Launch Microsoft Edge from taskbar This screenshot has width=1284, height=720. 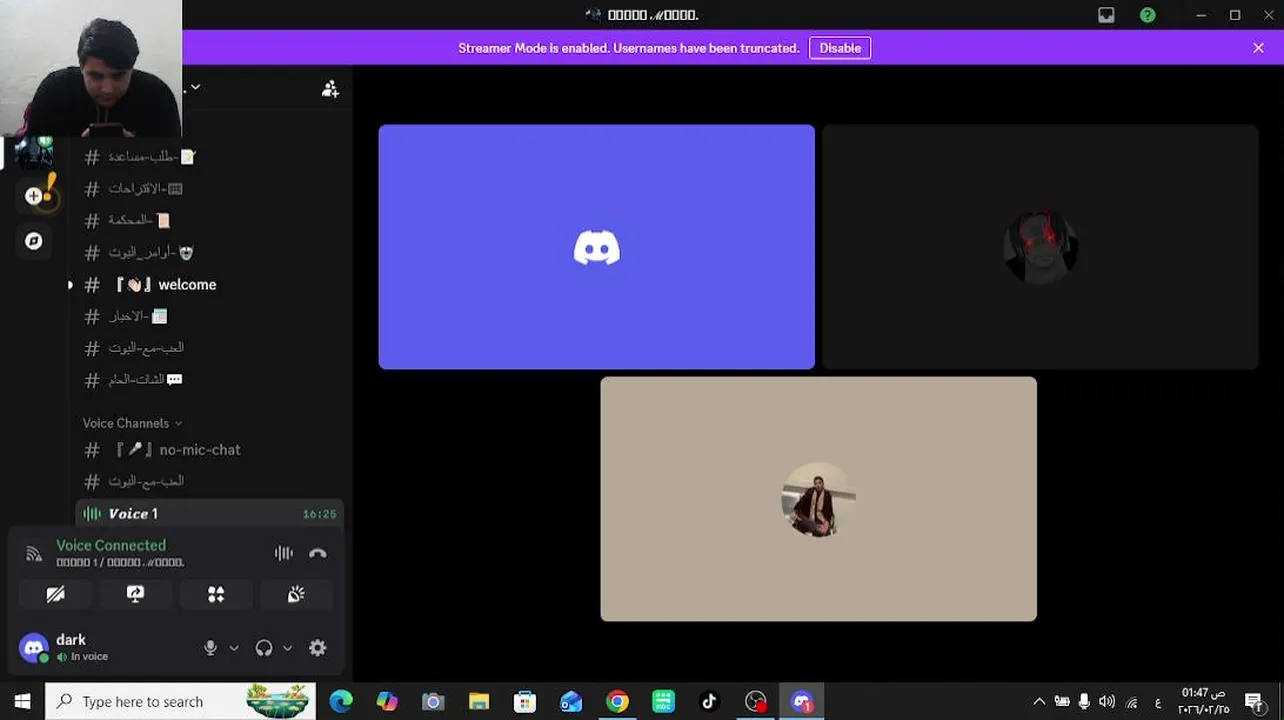(x=341, y=702)
